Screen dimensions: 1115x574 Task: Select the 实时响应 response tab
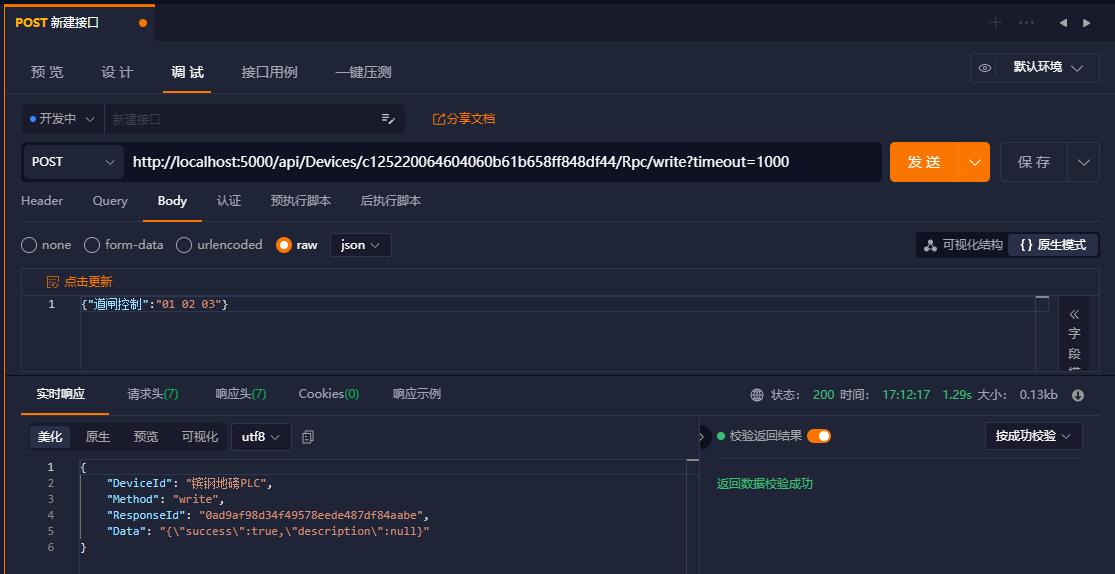point(61,394)
